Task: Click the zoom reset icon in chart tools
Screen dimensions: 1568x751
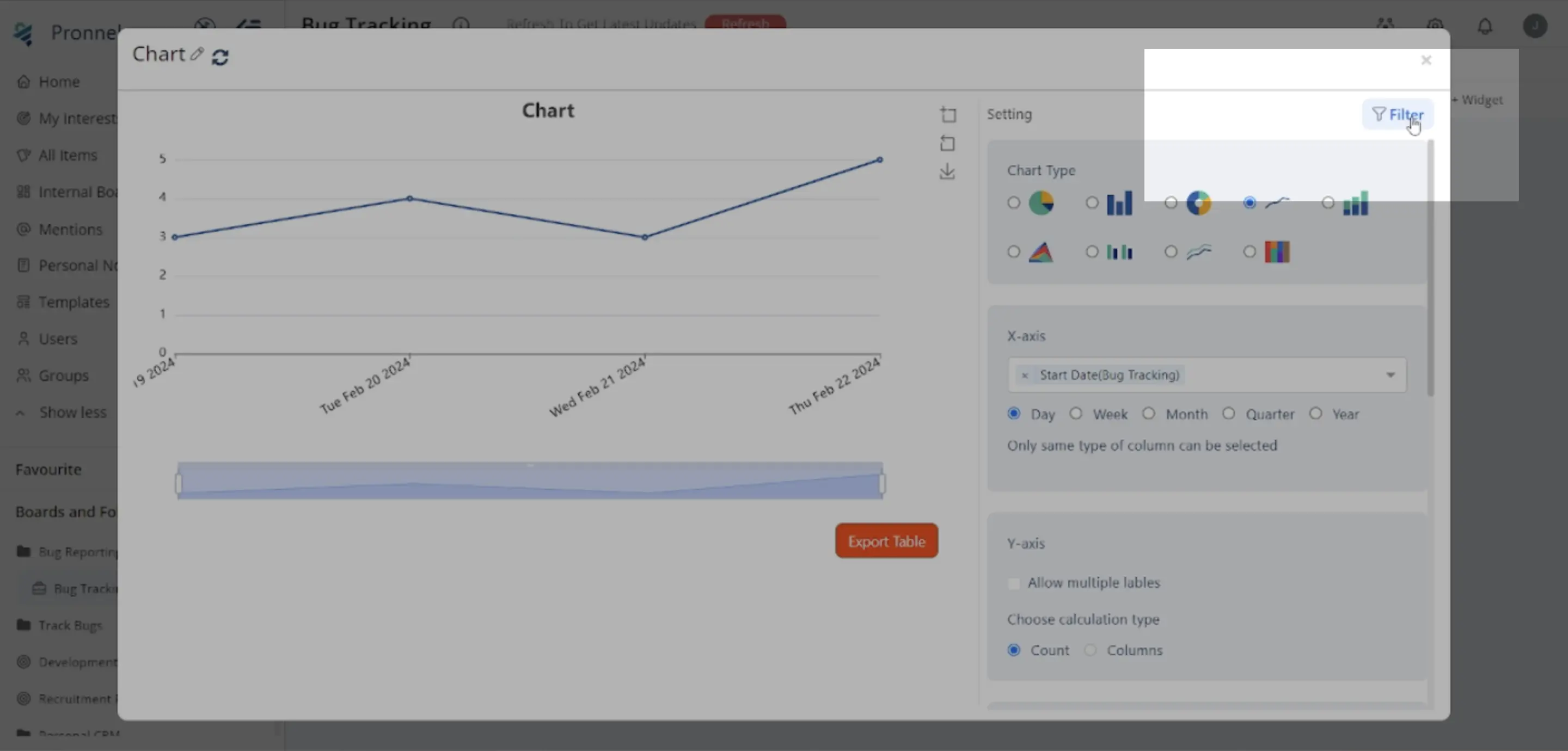Action: [x=948, y=144]
